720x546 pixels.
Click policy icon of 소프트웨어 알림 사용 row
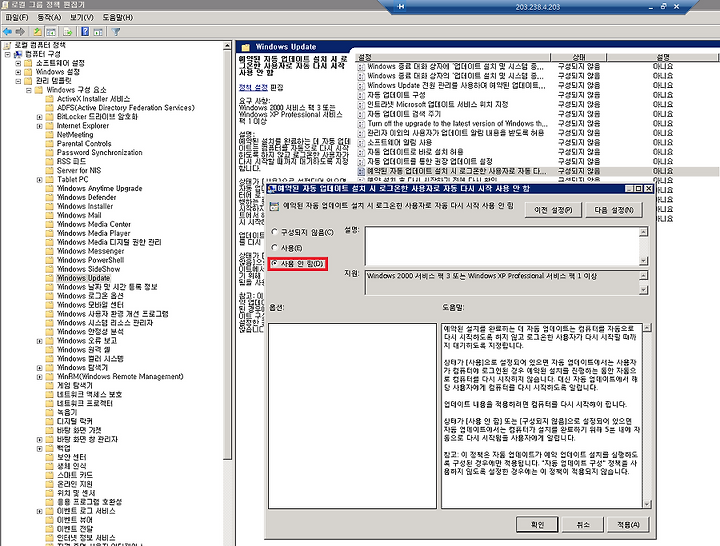pyautogui.click(x=361, y=142)
